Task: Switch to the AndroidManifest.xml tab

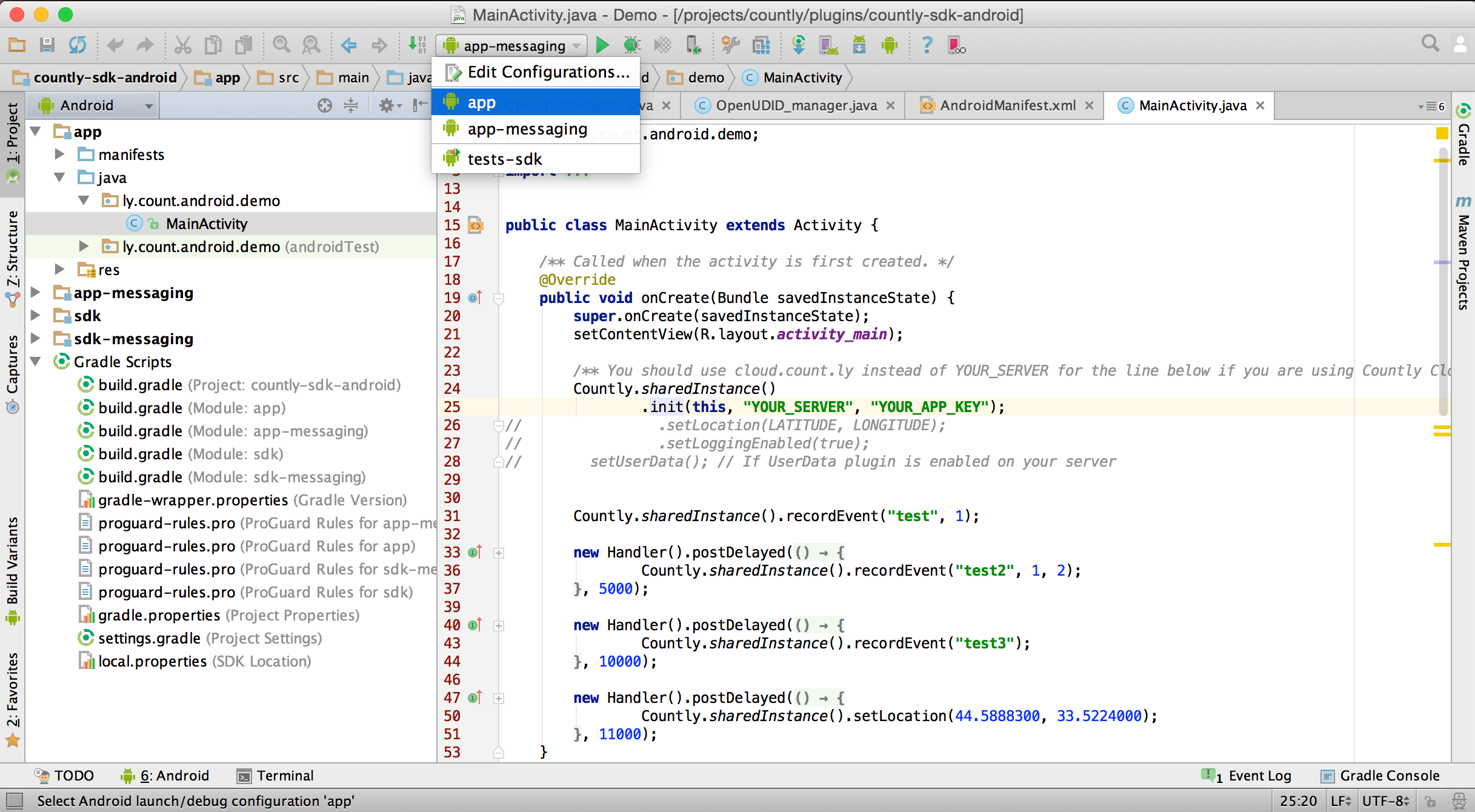Action: (1007, 105)
